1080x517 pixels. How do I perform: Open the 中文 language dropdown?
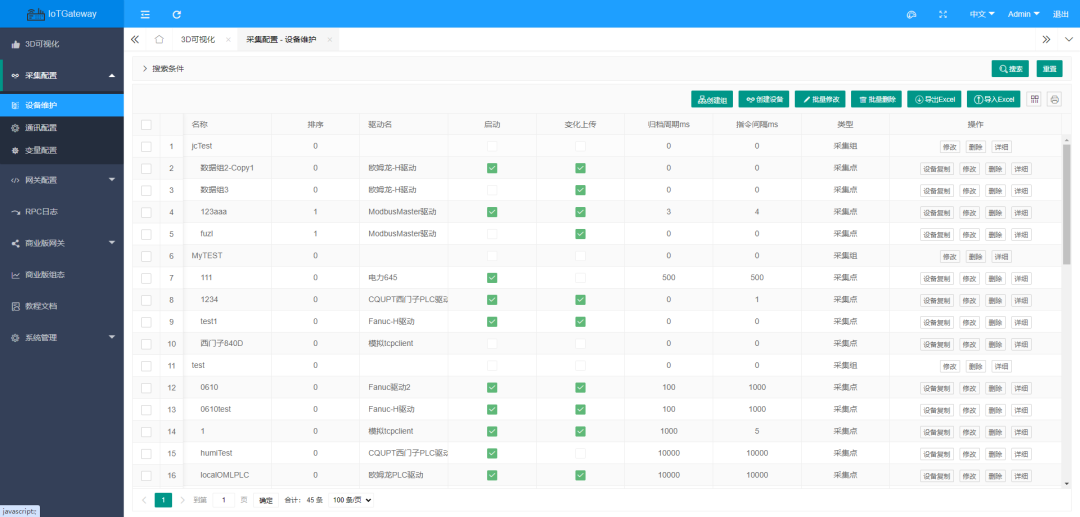click(x=982, y=14)
